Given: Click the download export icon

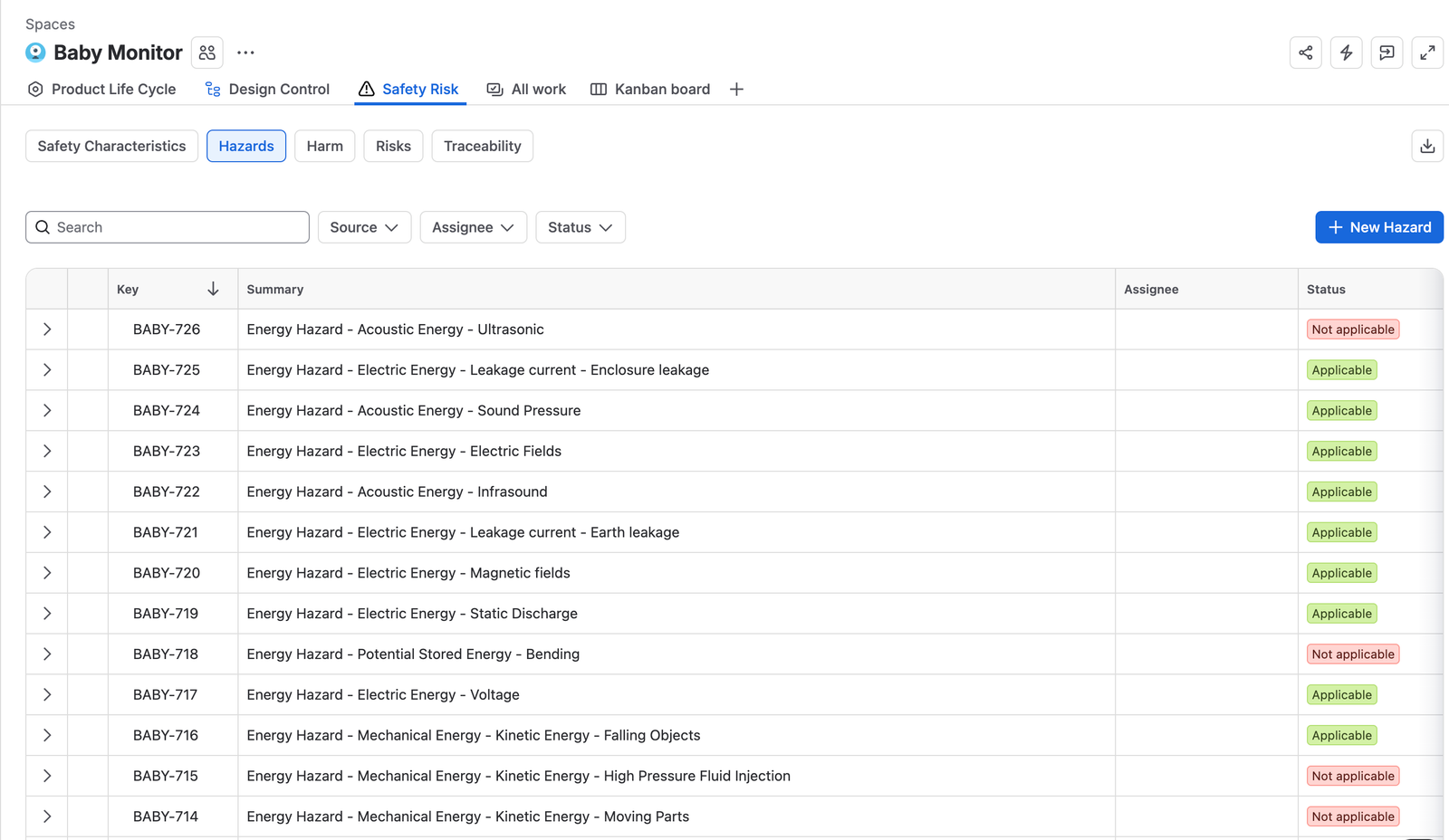Looking at the screenshot, I should (1427, 146).
